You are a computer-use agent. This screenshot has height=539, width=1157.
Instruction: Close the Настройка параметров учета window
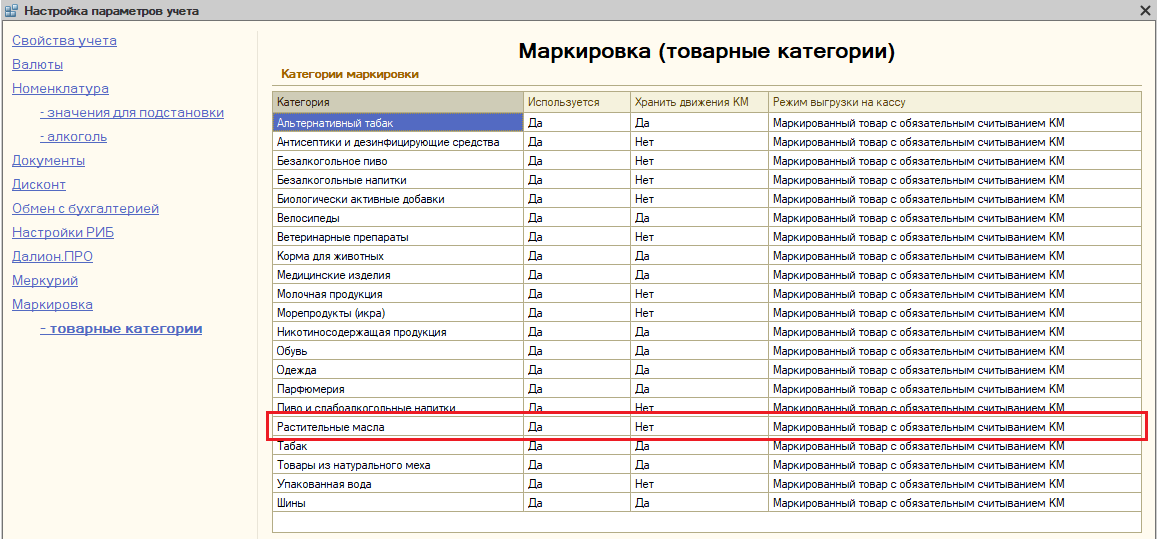point(1145,11)
